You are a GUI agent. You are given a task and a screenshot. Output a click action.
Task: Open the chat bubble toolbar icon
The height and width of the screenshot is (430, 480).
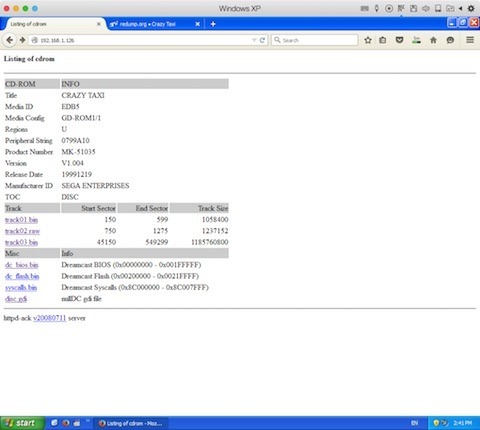pos(450,40)
